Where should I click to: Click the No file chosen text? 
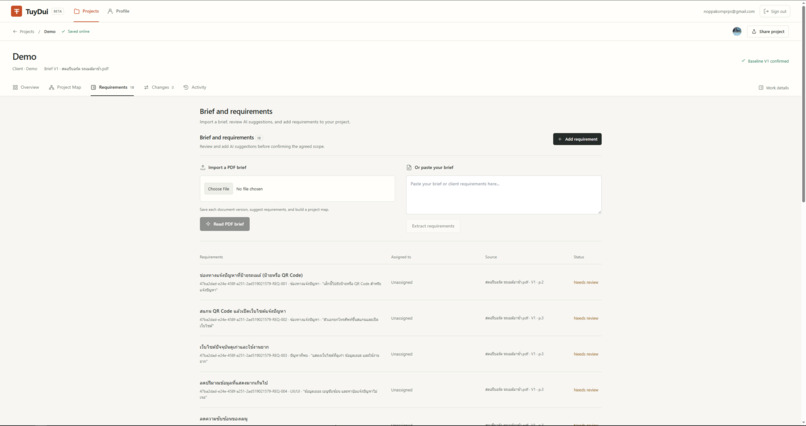(x=249, y=189)
